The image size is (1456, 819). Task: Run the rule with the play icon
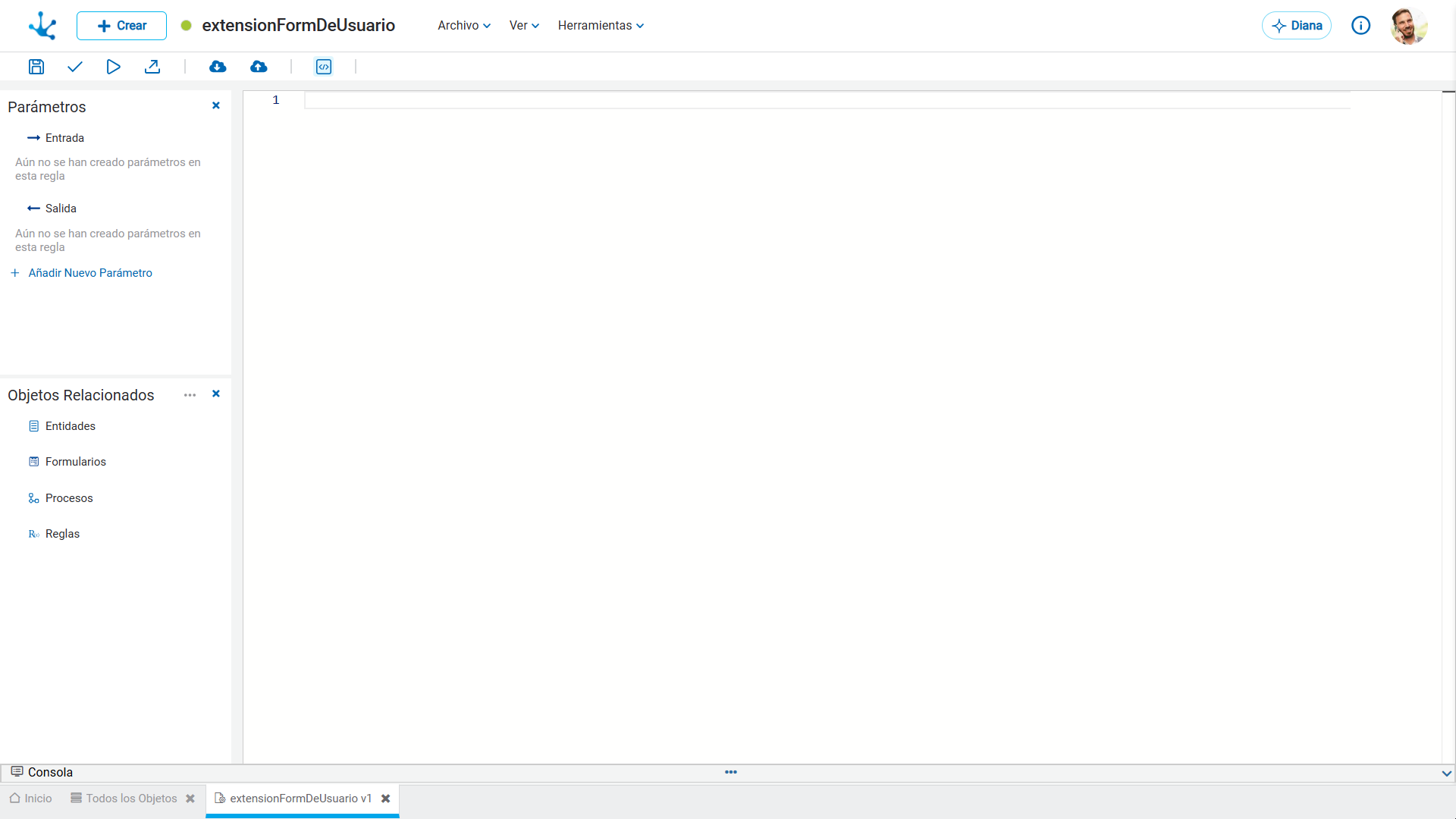pos(113,67)
